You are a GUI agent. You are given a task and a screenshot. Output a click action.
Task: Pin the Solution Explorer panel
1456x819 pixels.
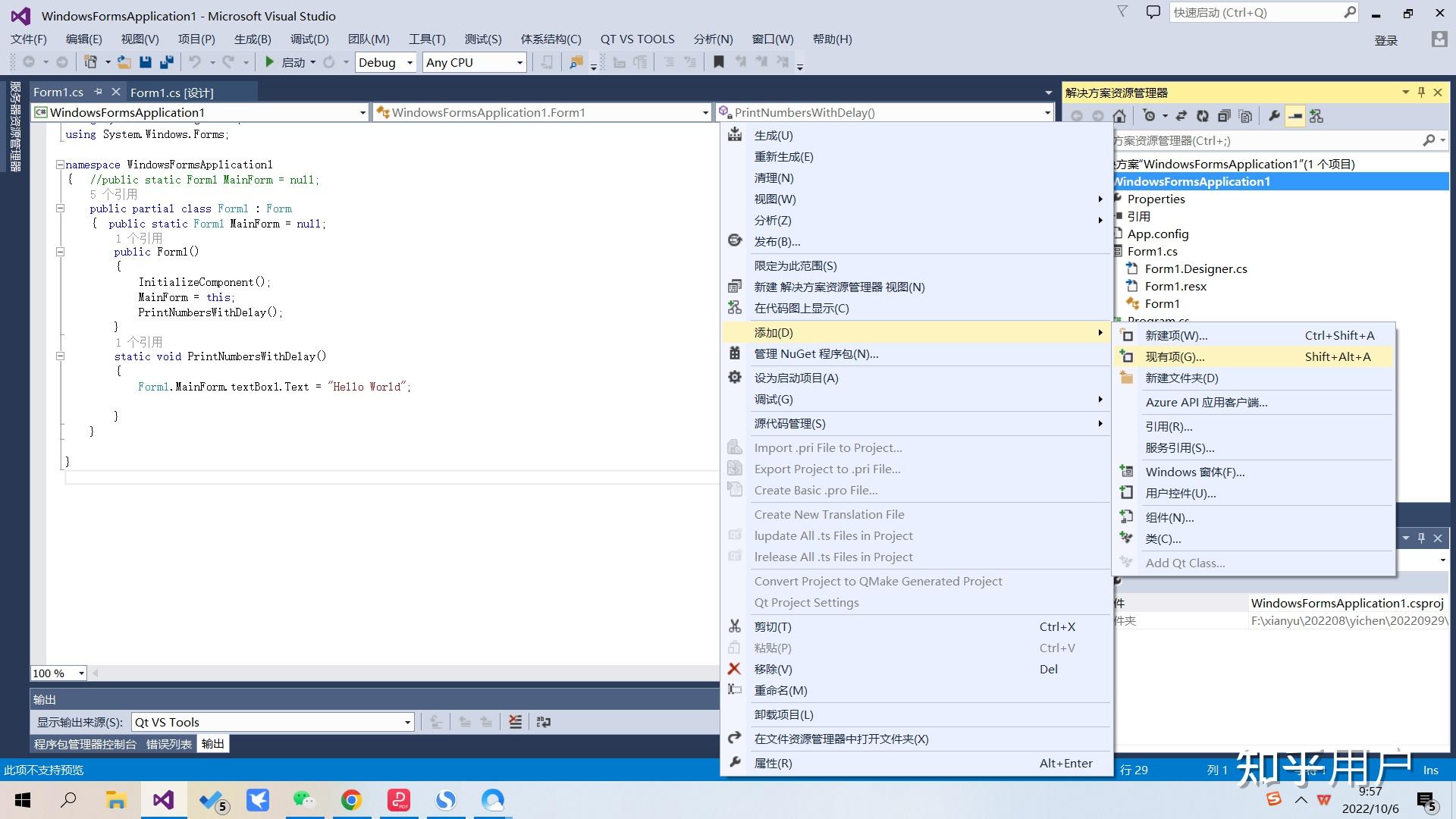click(x=1421, y=93)
